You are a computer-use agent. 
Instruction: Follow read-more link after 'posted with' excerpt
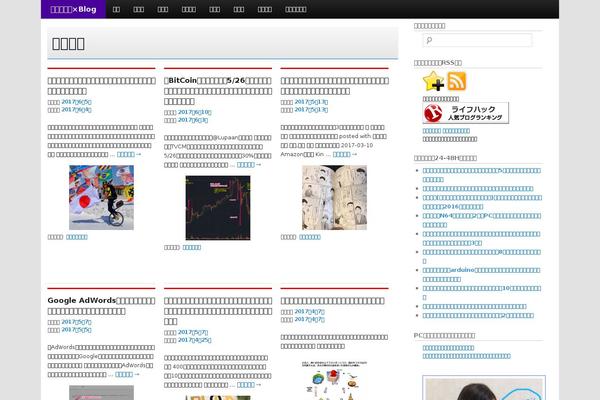point(345,154)
